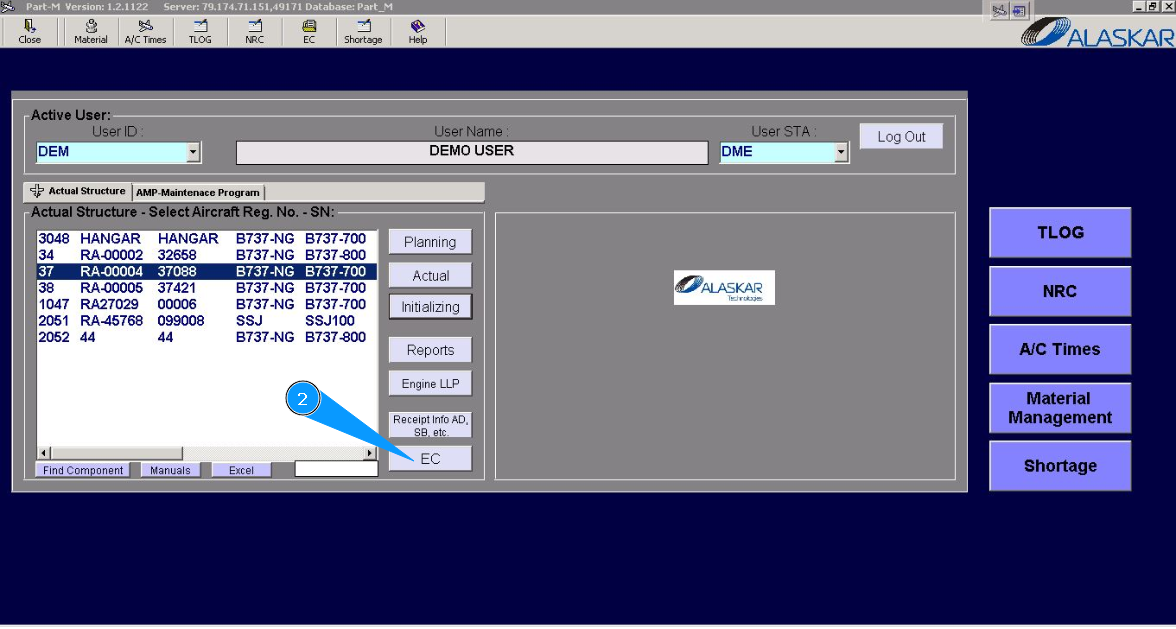Click the Alaskar Technologies logo in the panel
Screen dimensions: 1176x629
[x=724, y=288]
